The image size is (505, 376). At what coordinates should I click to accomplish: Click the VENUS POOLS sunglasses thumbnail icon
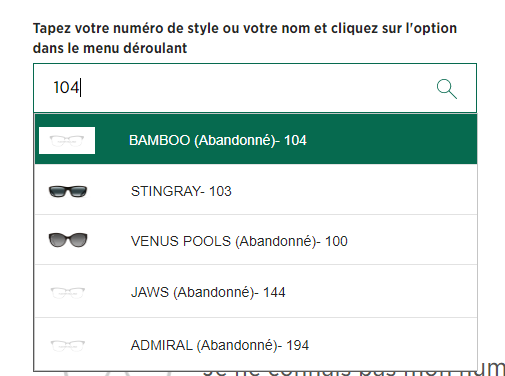pyautogui.click(x=68, y=240)
